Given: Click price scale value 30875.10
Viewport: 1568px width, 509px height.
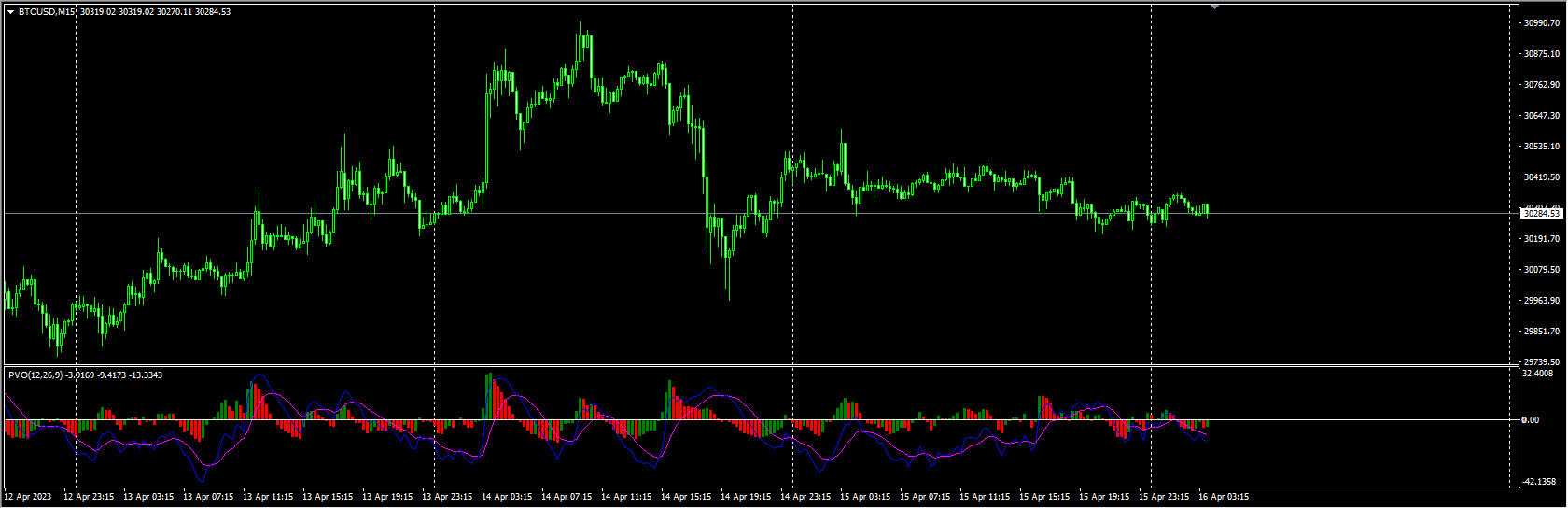Looking at the screenshot, I should [x=1542, y=54].
